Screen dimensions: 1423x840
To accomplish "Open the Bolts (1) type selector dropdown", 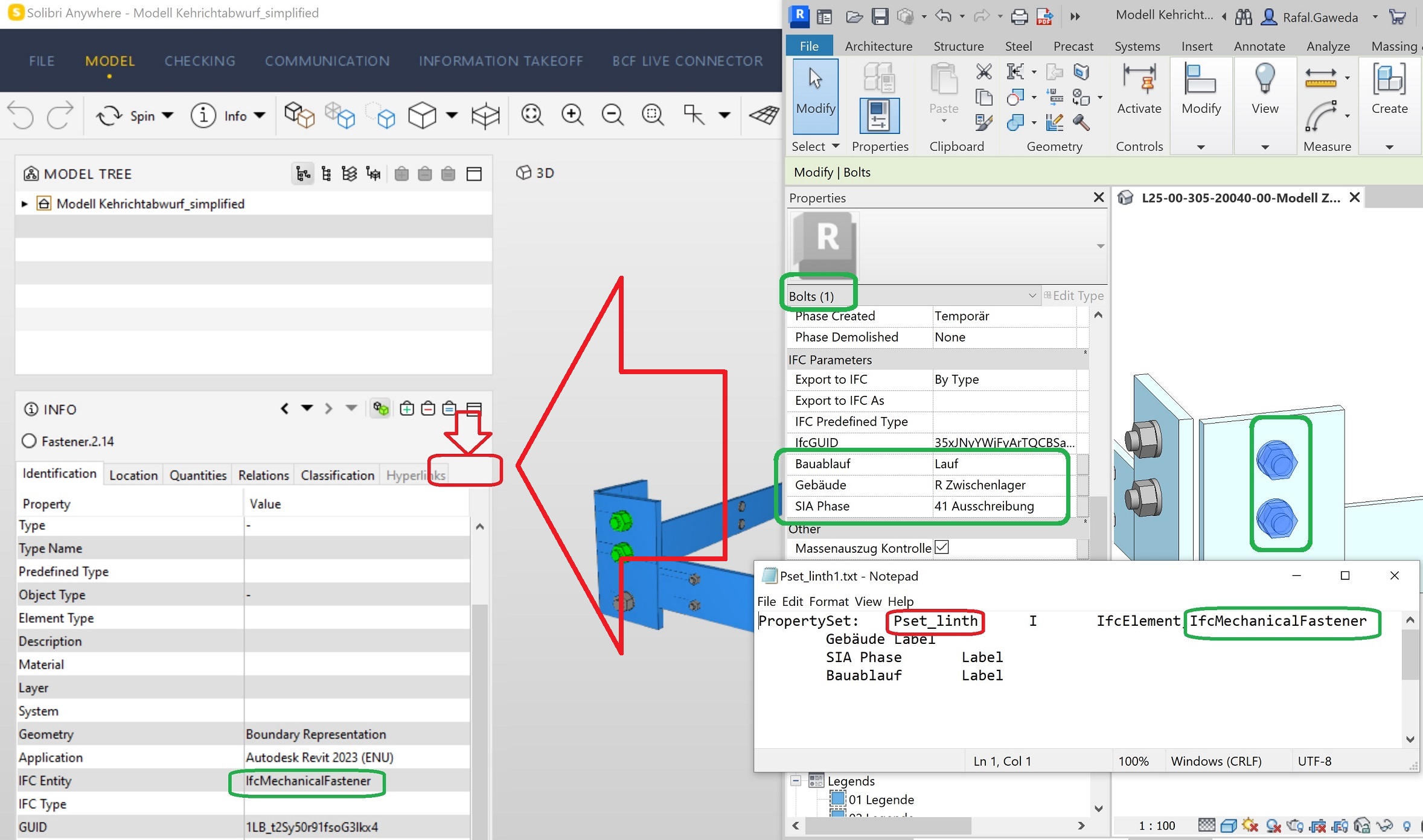I will point(1032,296).
